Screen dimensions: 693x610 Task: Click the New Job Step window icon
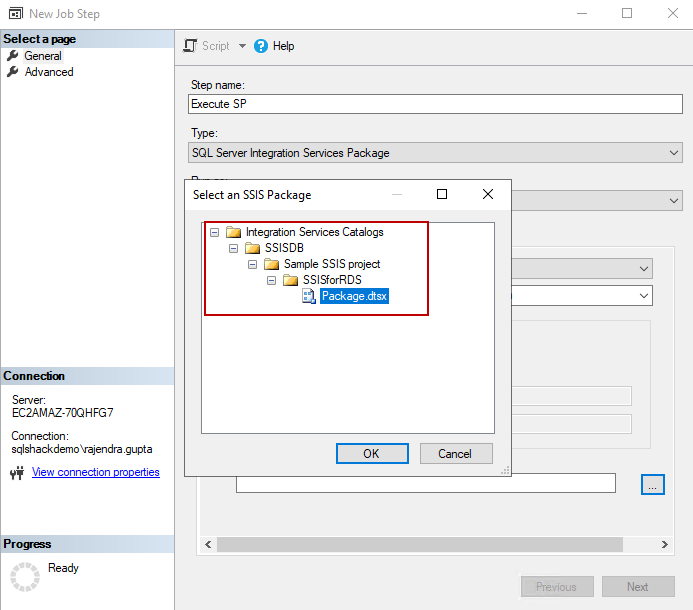pos(16,14)
